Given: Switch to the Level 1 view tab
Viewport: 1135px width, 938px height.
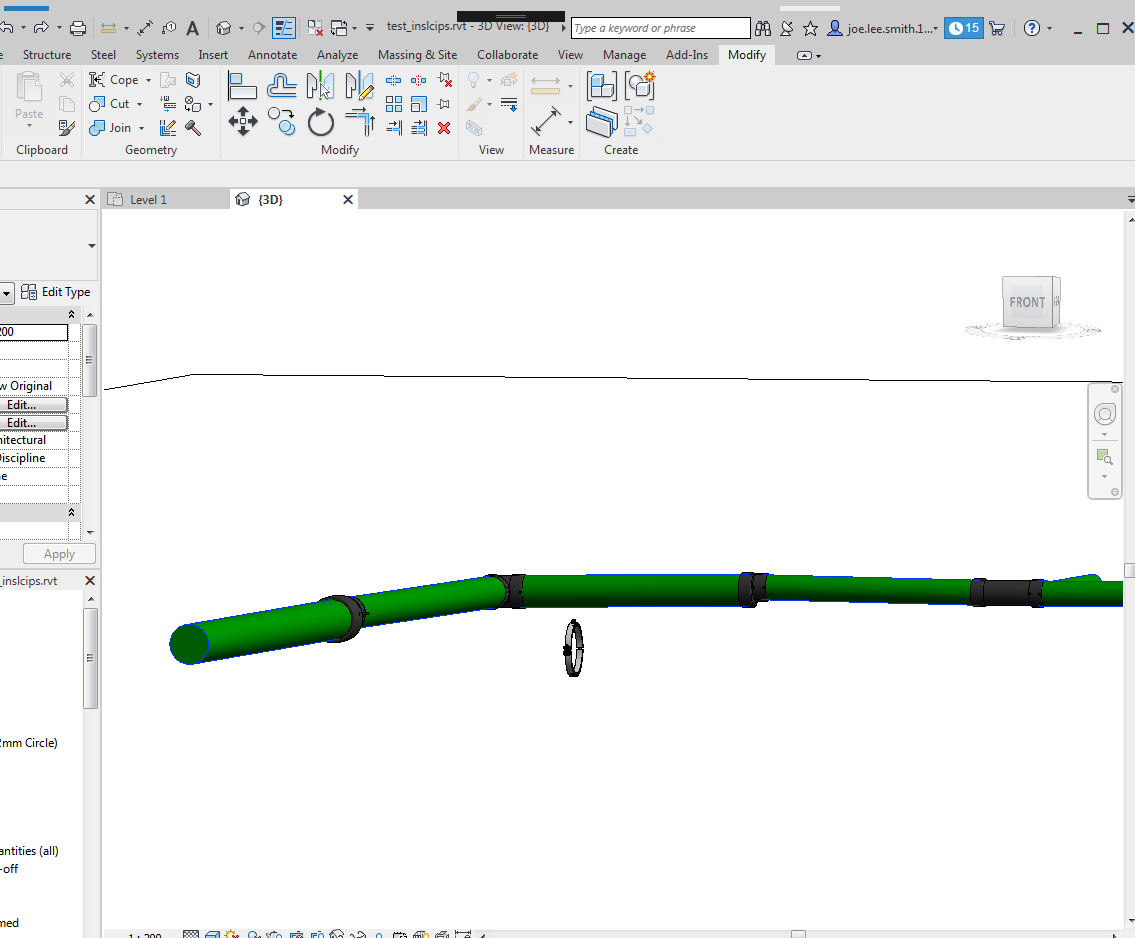Looking at the screenshot, I should [x=150, y=199].
